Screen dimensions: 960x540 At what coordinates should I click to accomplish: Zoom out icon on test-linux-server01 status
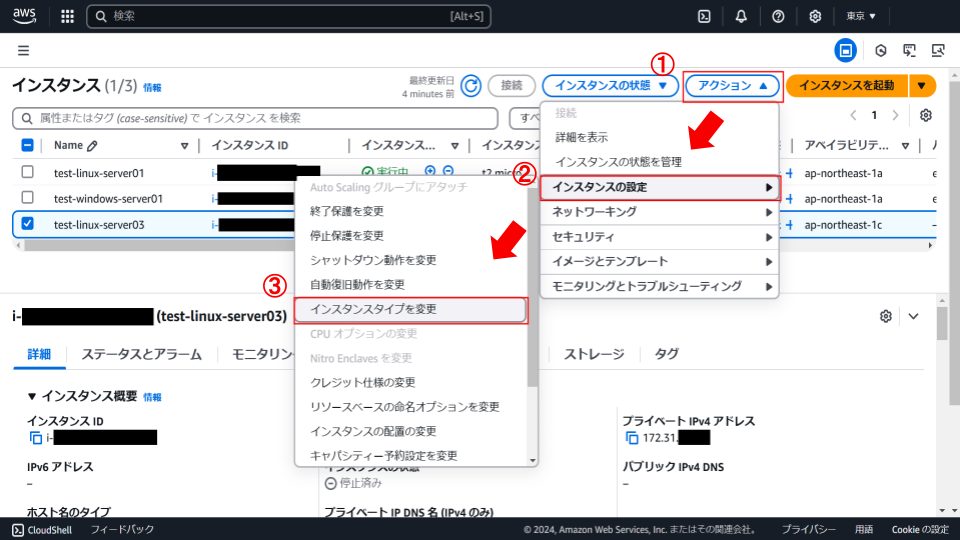point(448,171)
